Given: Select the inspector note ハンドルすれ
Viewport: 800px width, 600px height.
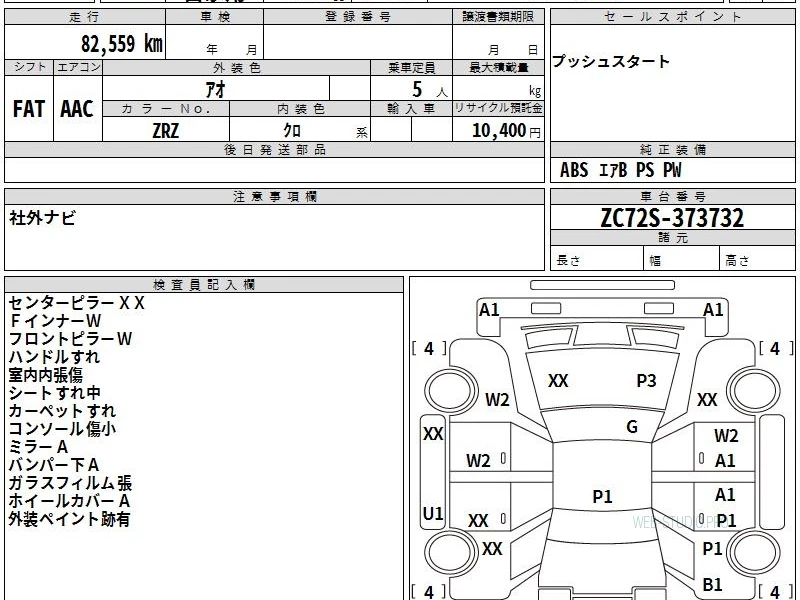Looking at the screenshot, I should click(54, 357).
